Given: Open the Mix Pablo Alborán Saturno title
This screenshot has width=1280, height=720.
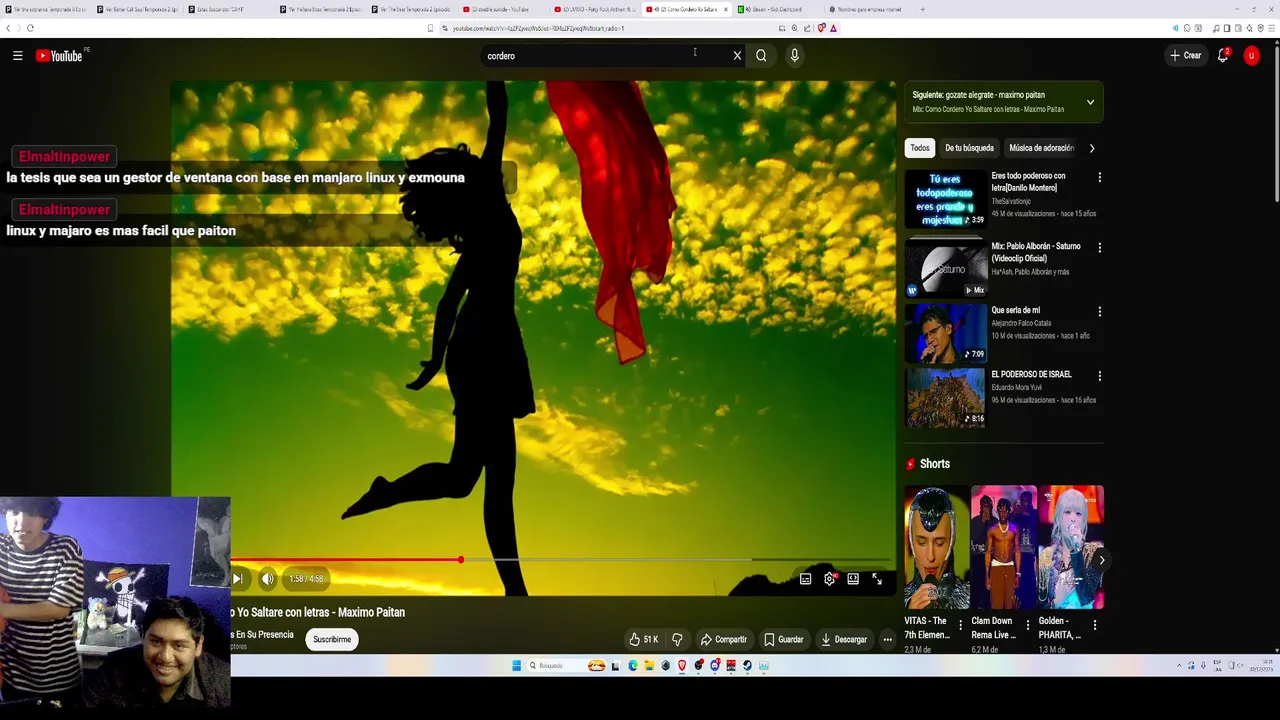Looking at the screenshot, I should click(x=1035, y=252).
